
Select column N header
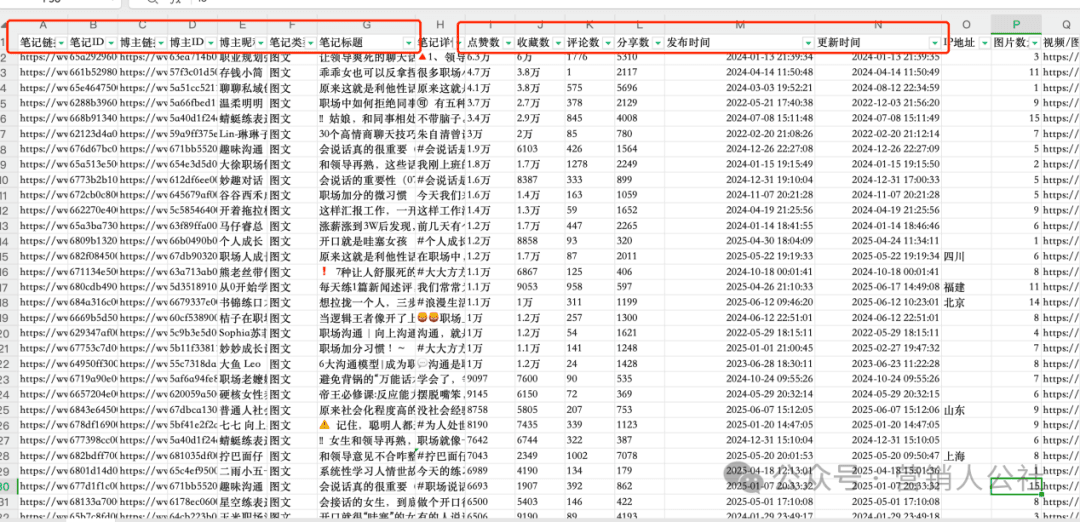tap(878, 25)
